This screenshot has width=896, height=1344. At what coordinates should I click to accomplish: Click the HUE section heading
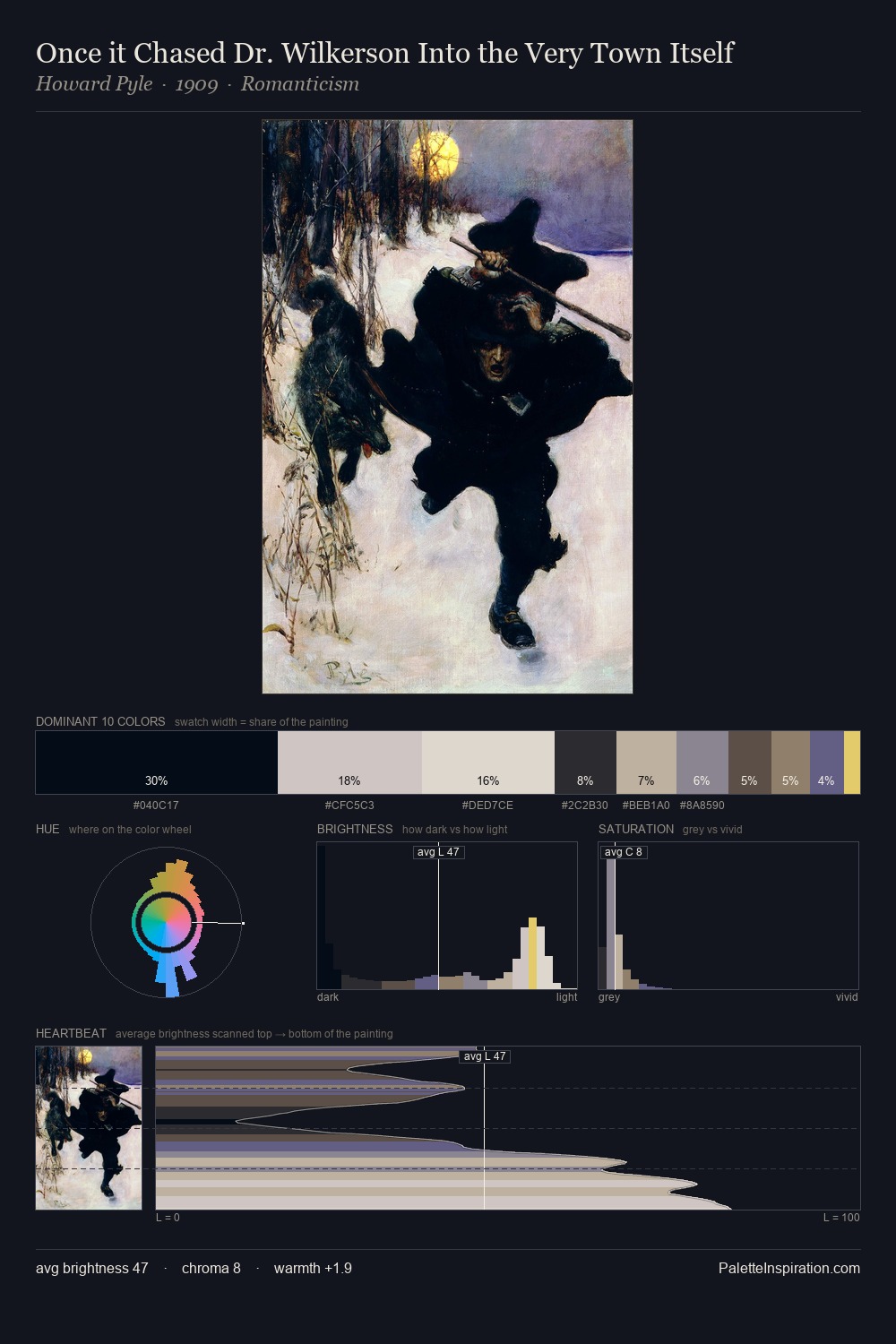[47, 829]
